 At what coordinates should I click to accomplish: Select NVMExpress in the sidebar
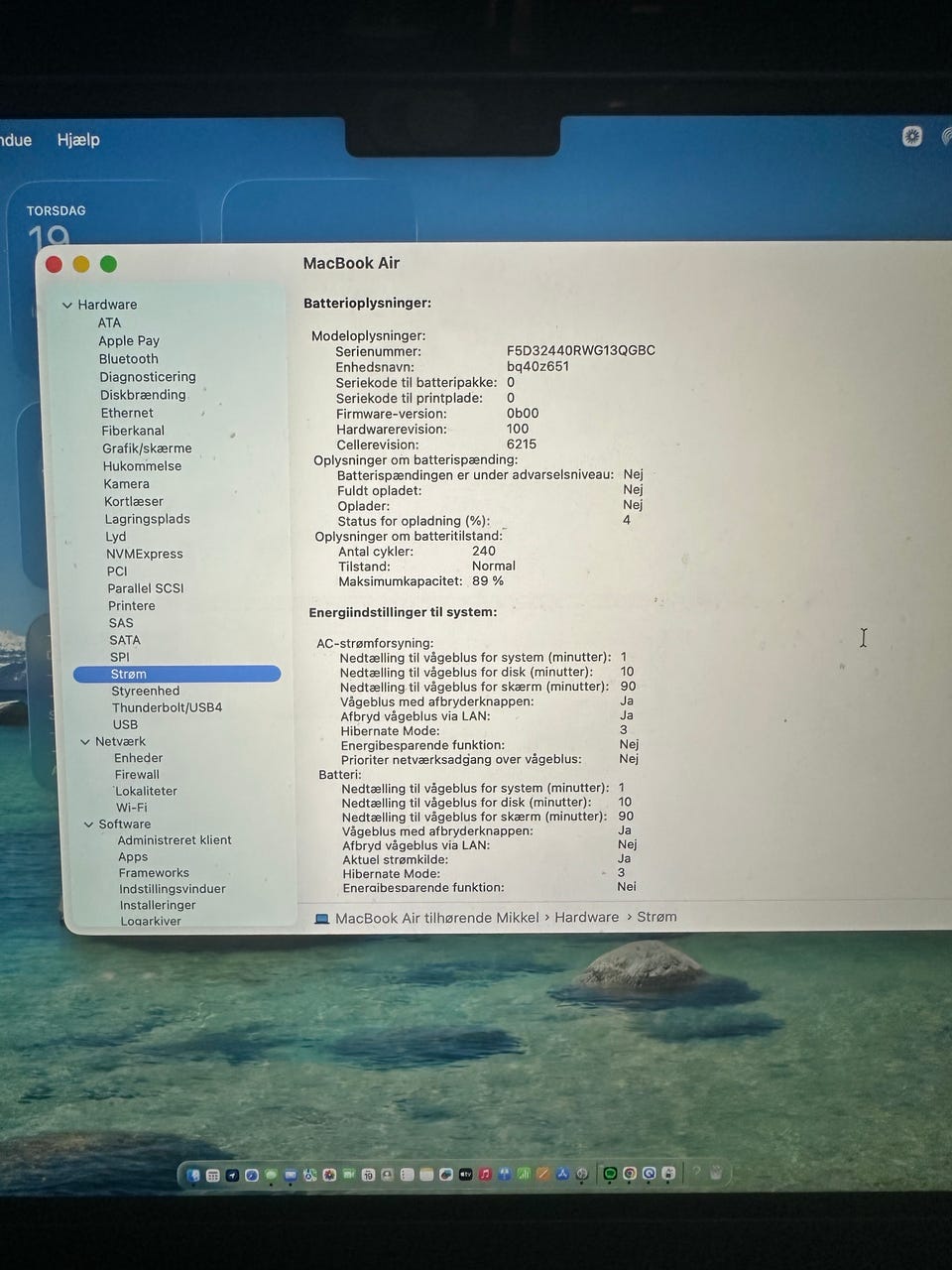[x=145, y=554]
